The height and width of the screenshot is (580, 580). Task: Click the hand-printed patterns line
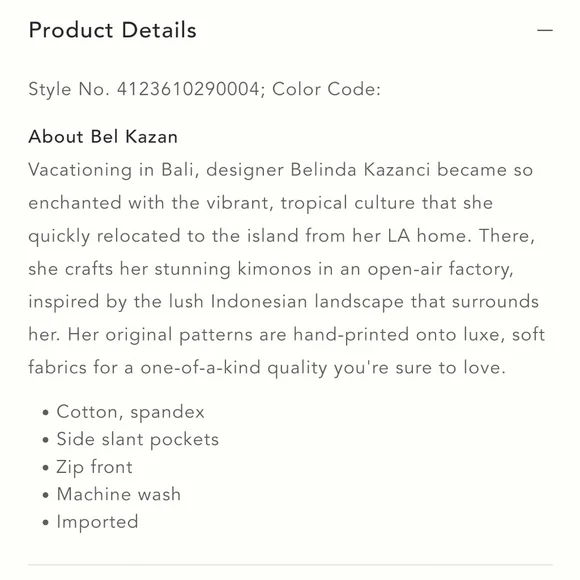tap(287, 335)
